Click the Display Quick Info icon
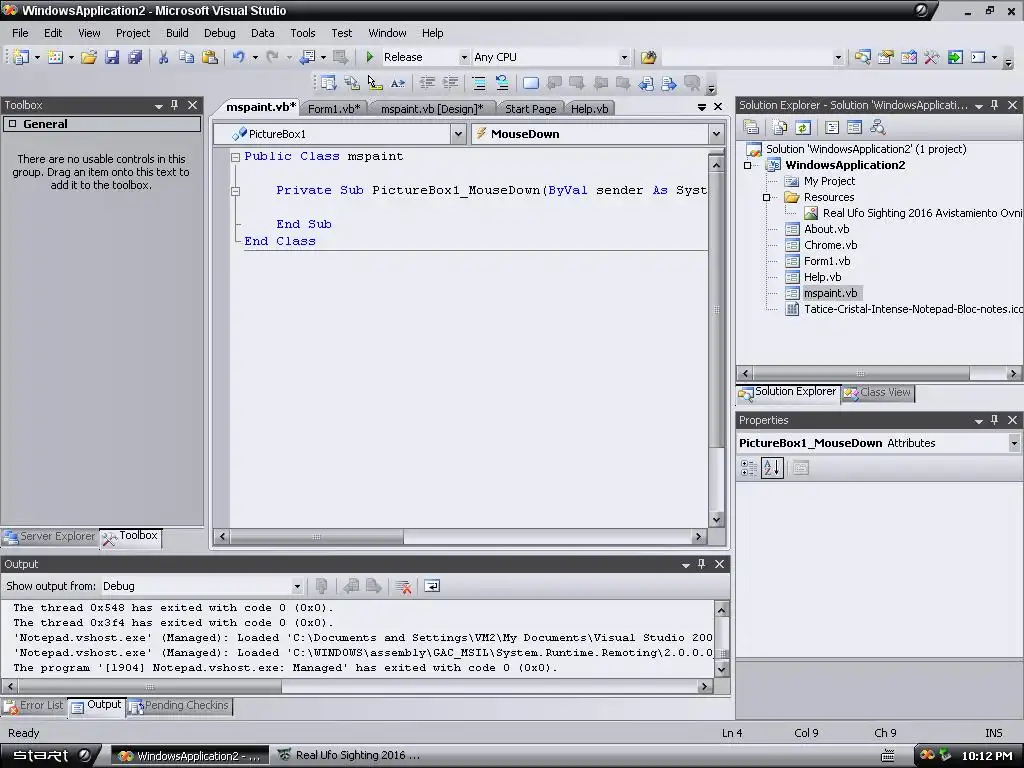The image size is (1024, 768). 375,83
